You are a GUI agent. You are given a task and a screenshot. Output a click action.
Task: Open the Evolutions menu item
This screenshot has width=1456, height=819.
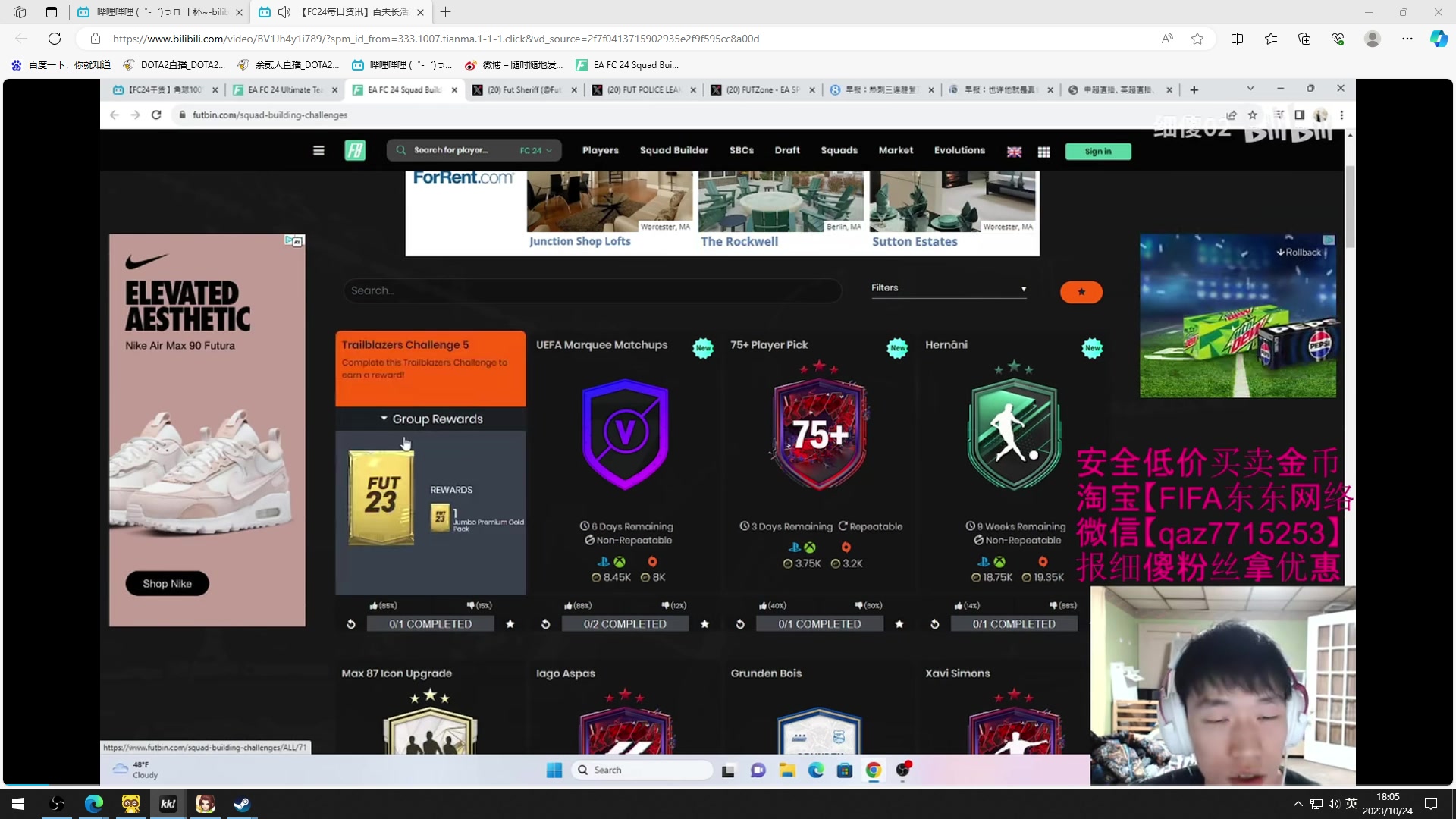click(x=959, y=150)
